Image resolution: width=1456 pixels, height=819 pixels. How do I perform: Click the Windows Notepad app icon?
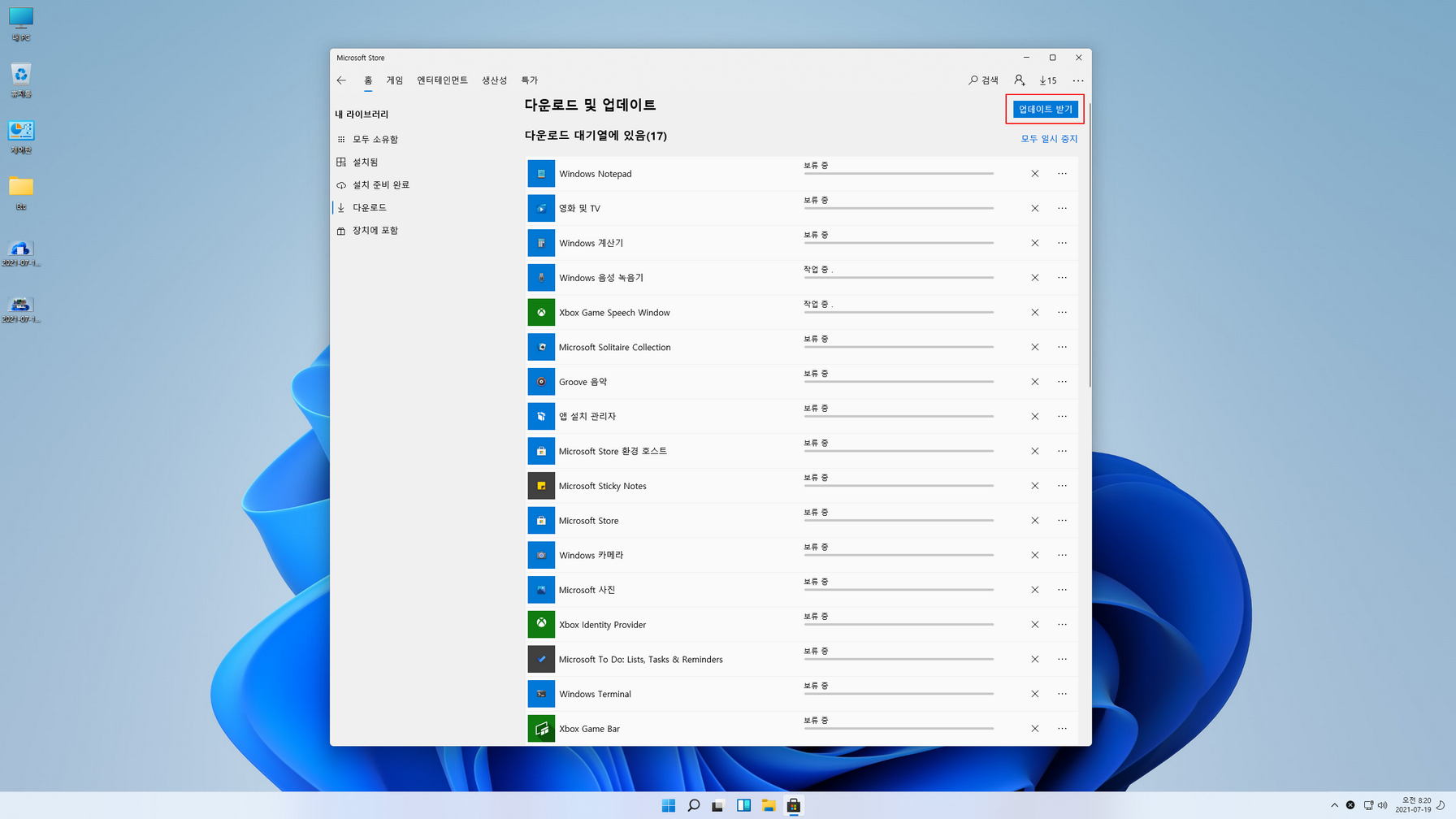coord(541,174)
